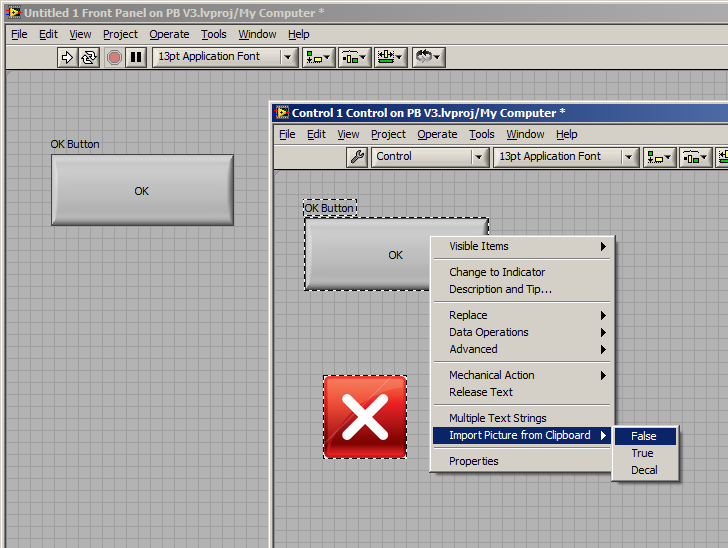Open 13pt Application Font dropdown in Control 1
The image size is (728, 548).
(x=566, y=157)
